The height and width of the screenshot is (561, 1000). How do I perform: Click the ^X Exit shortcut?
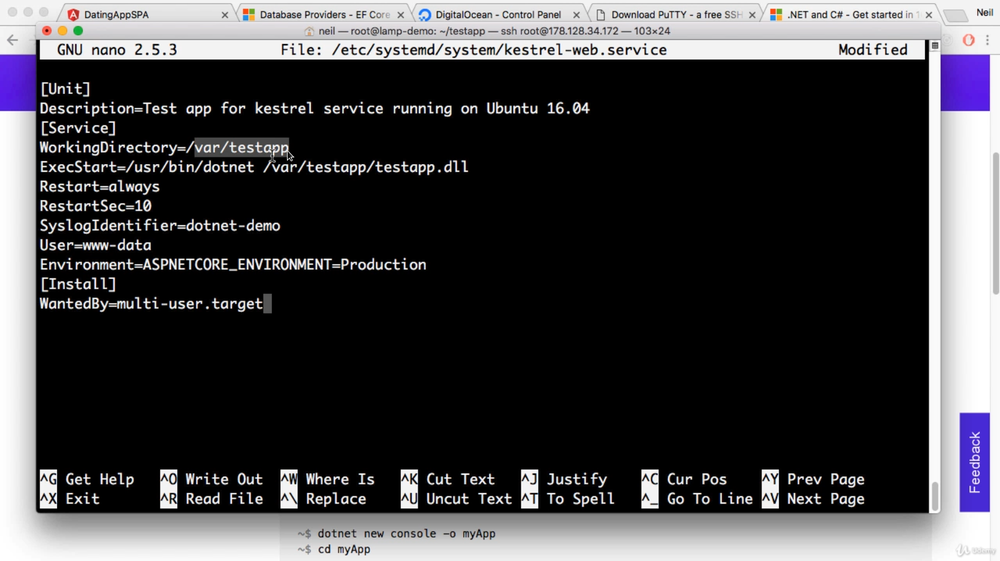click(x=70, y=499)
